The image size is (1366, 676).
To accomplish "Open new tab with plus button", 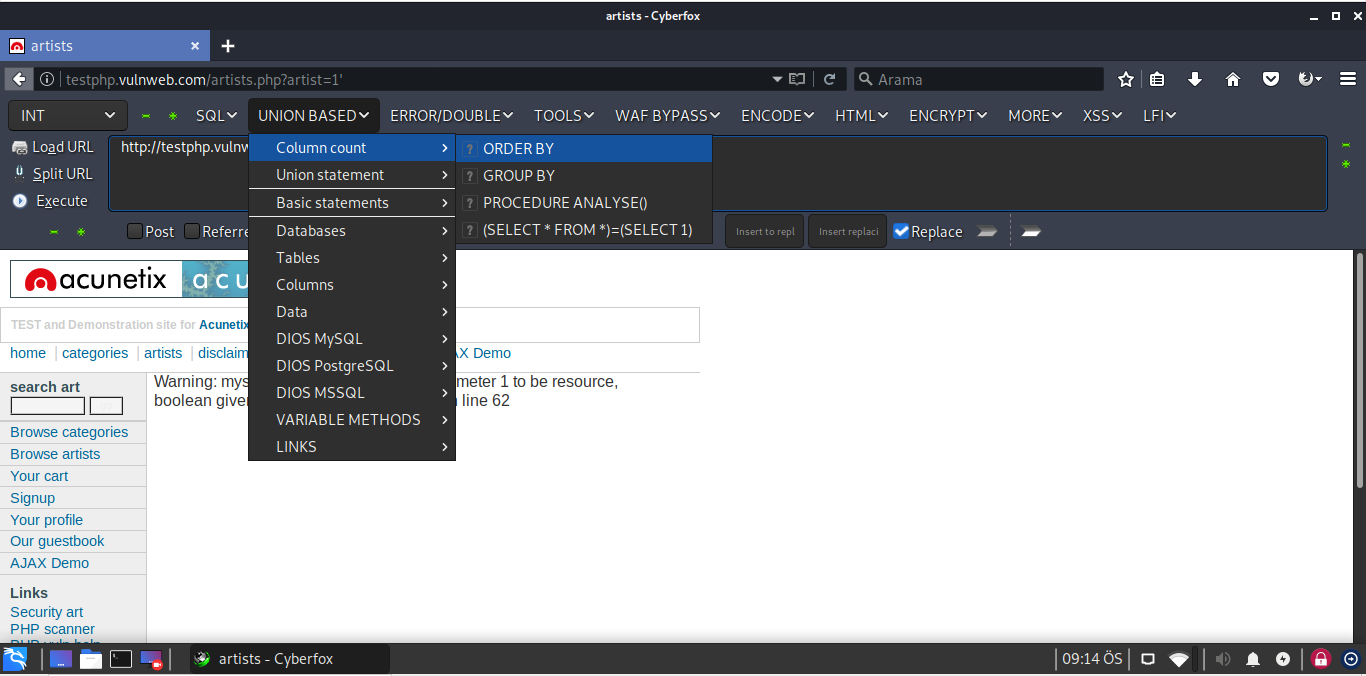I will pyautogui.click(x=228, y=46).
